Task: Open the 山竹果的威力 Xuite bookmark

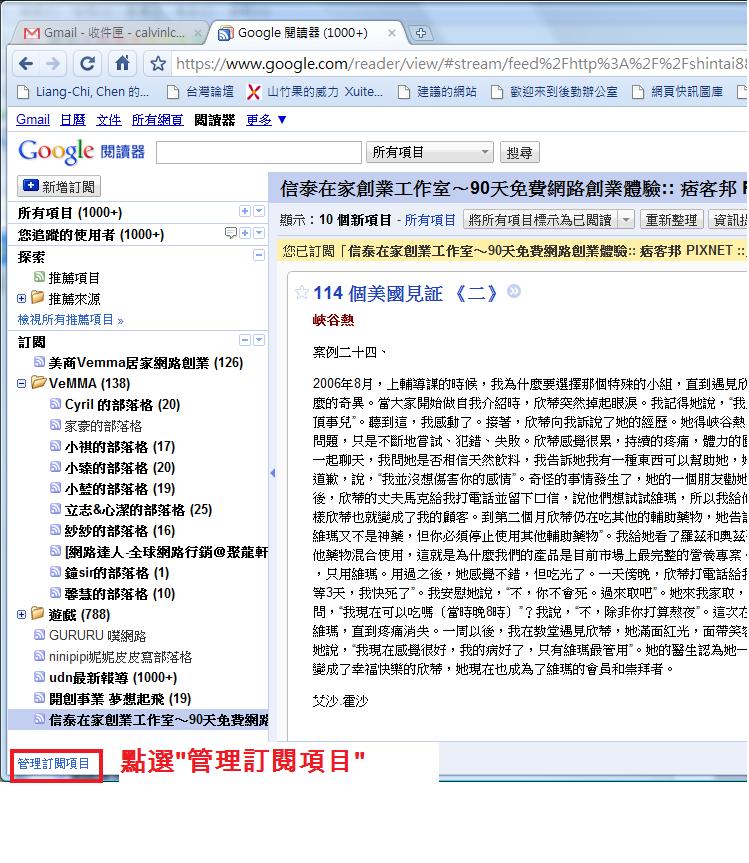Action: [x=315, y=92]
